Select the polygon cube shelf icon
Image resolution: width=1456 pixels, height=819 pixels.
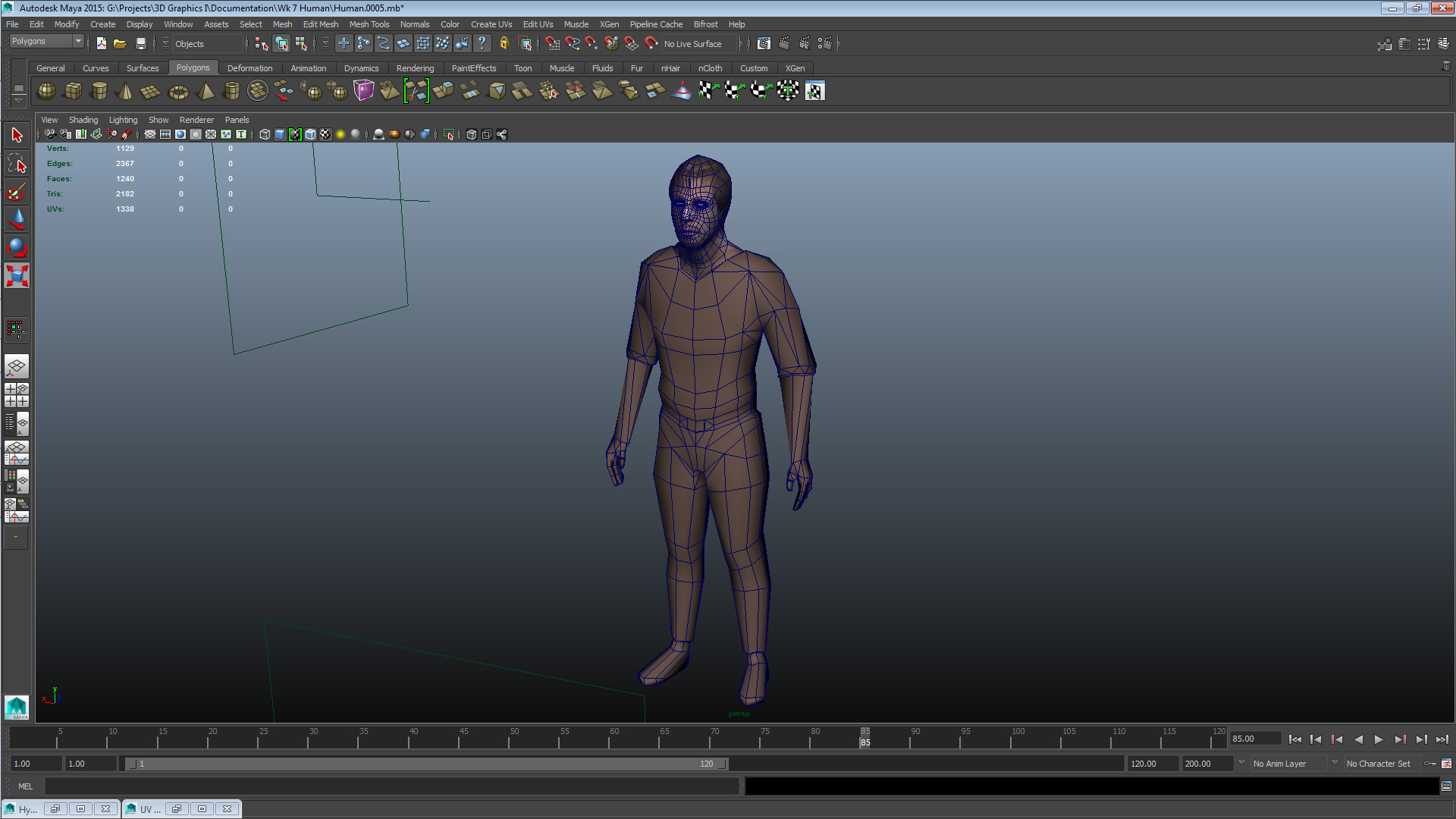point(74,91)
